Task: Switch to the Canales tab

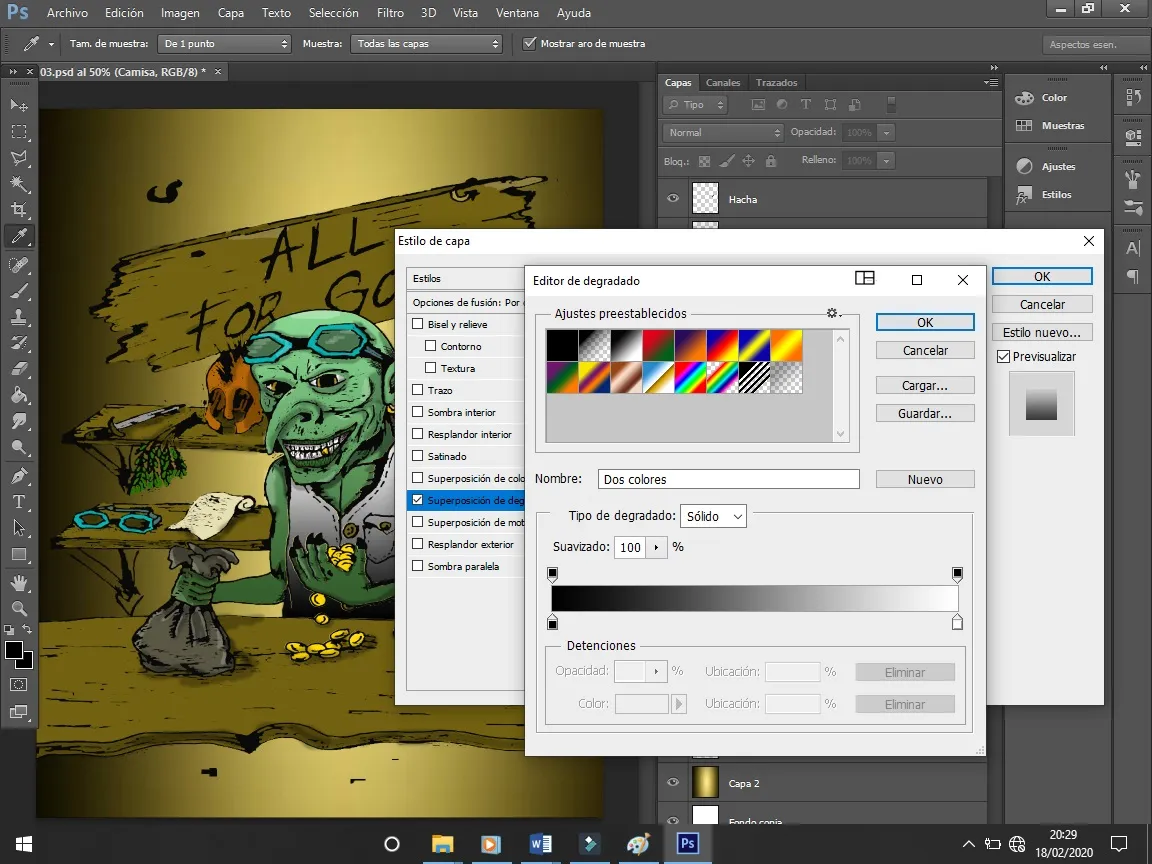Action: point(723,83)
